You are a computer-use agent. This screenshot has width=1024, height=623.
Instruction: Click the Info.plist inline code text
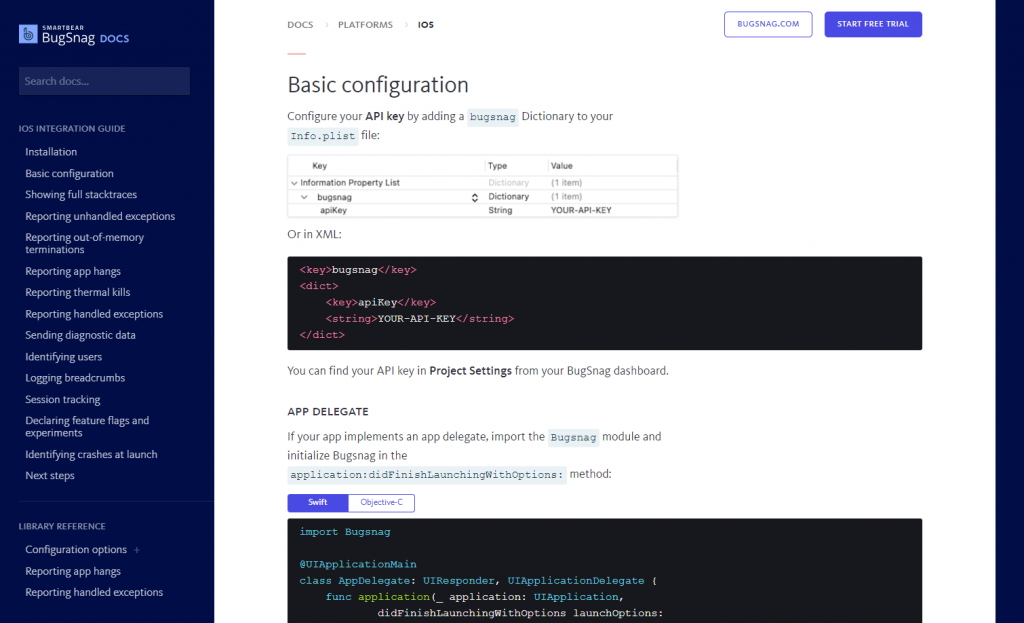coord(323,136)
